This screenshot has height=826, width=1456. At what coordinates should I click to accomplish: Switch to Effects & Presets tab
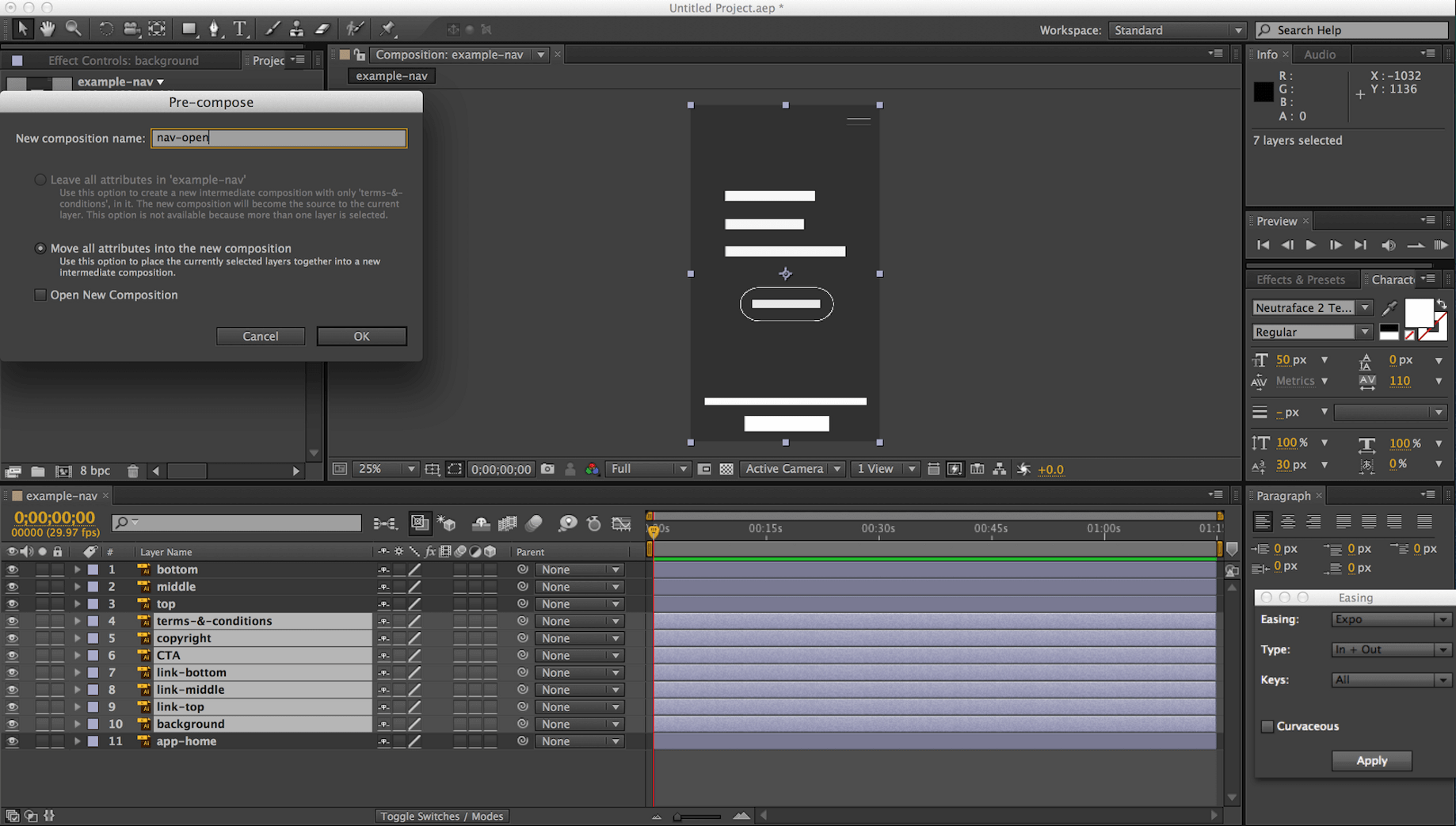tap(1300, 280)
